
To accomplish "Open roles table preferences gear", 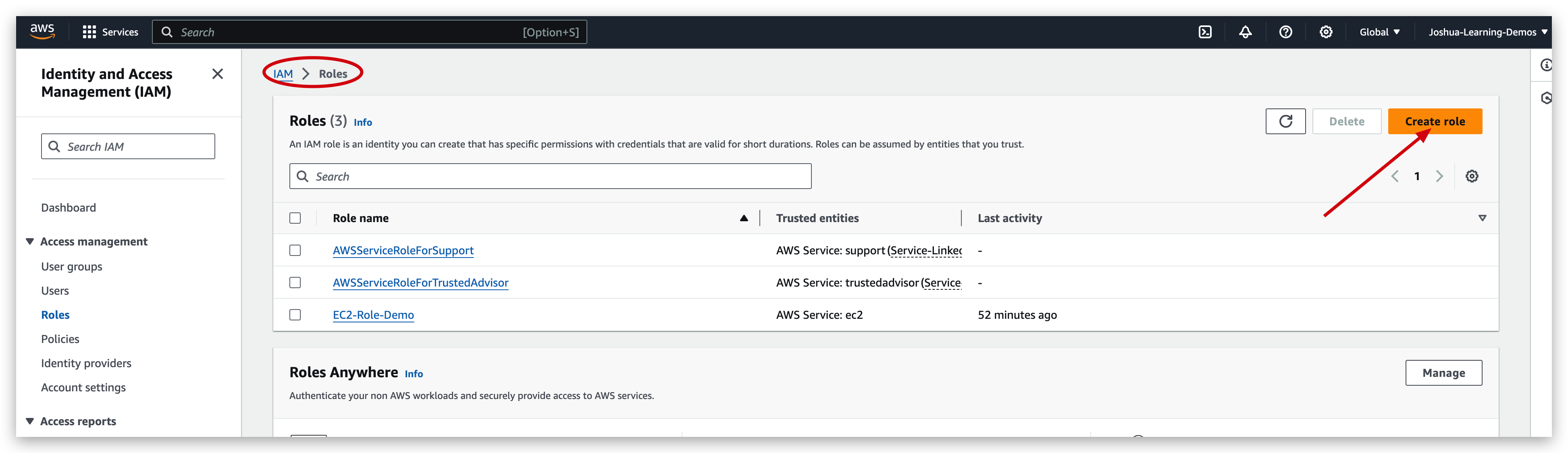I will click(x=1471, y=176).
